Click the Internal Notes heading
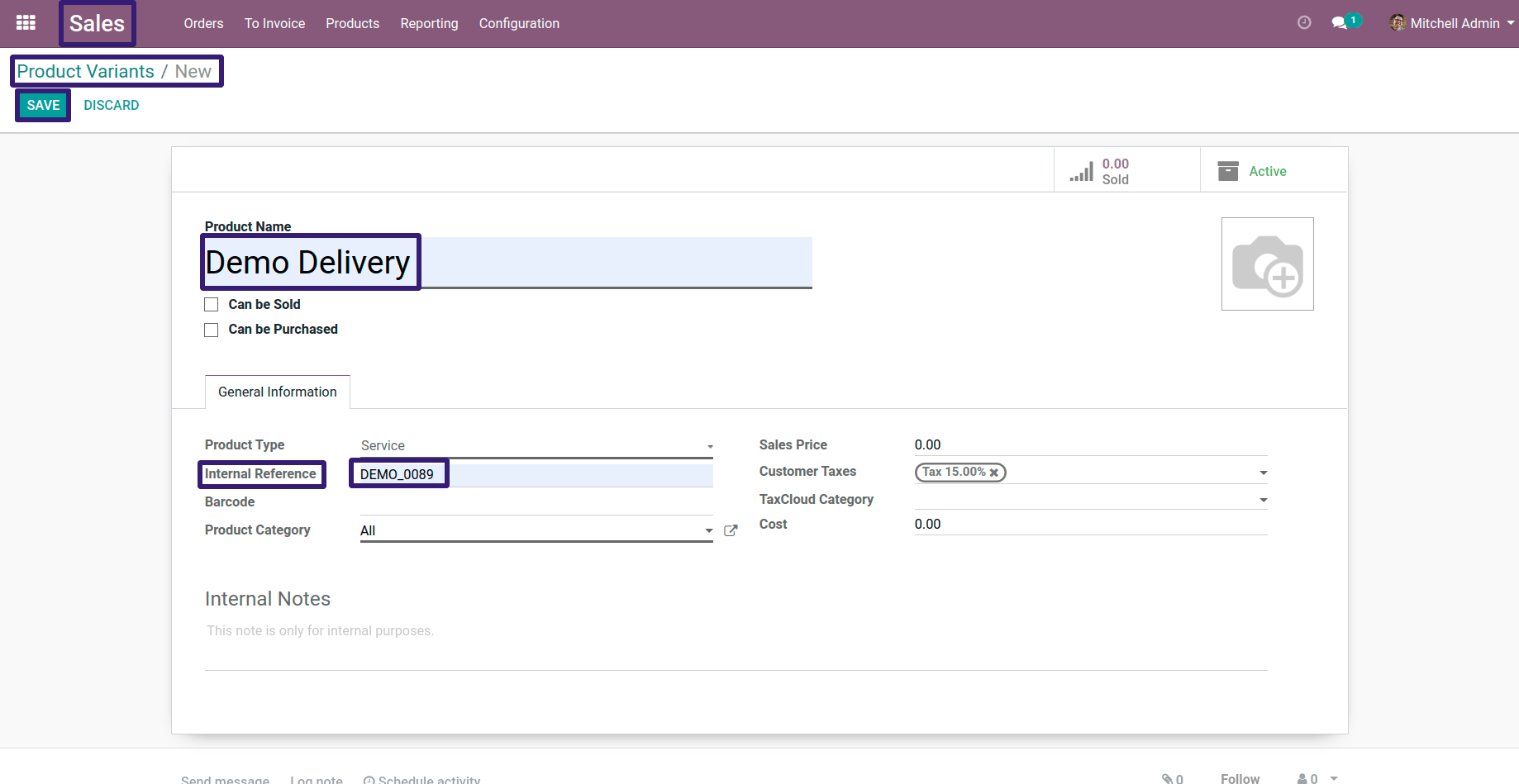Viewport: 1519px width, 784px height. 268,599
